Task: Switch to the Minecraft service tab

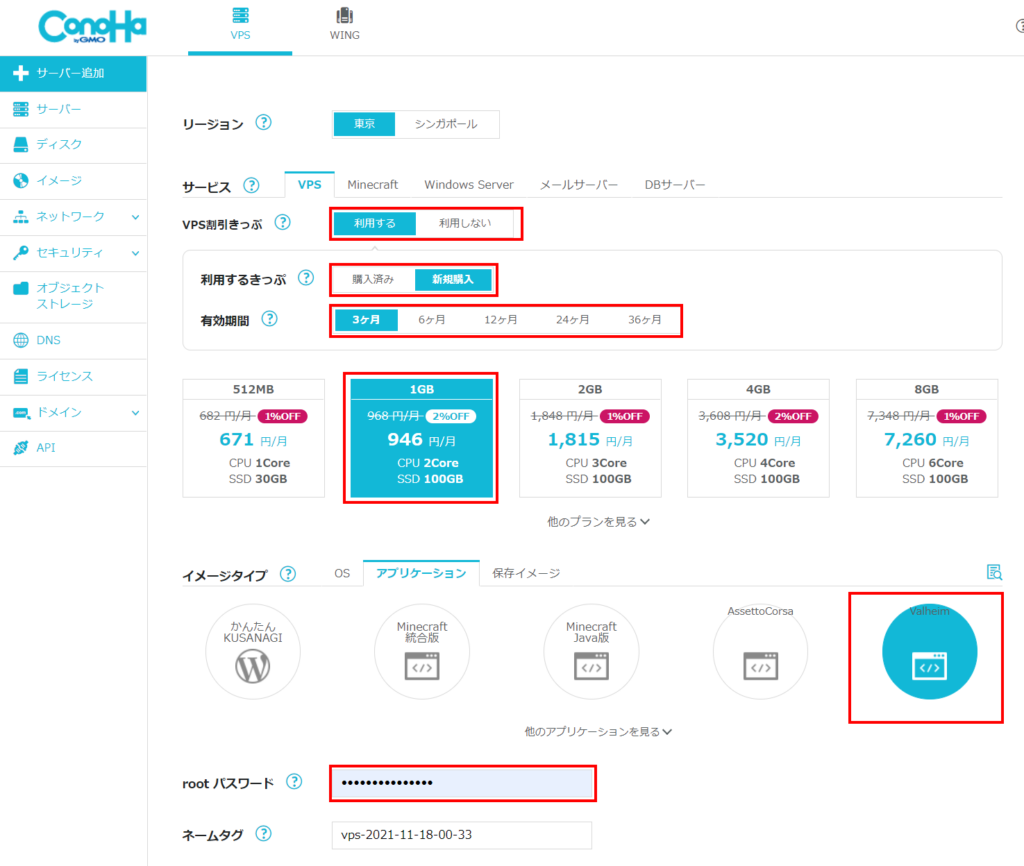Action: 372,185
